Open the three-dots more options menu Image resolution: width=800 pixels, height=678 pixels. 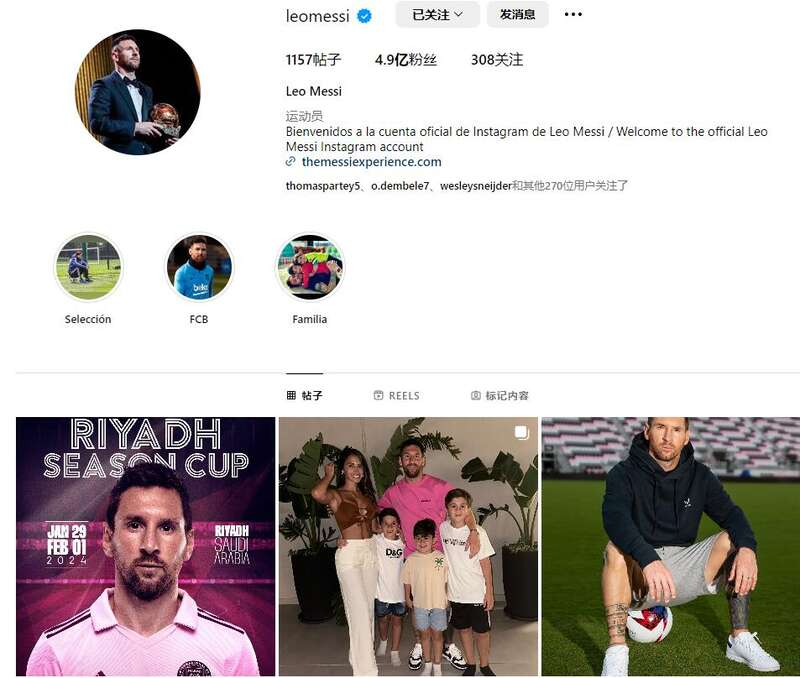point(573,14)
